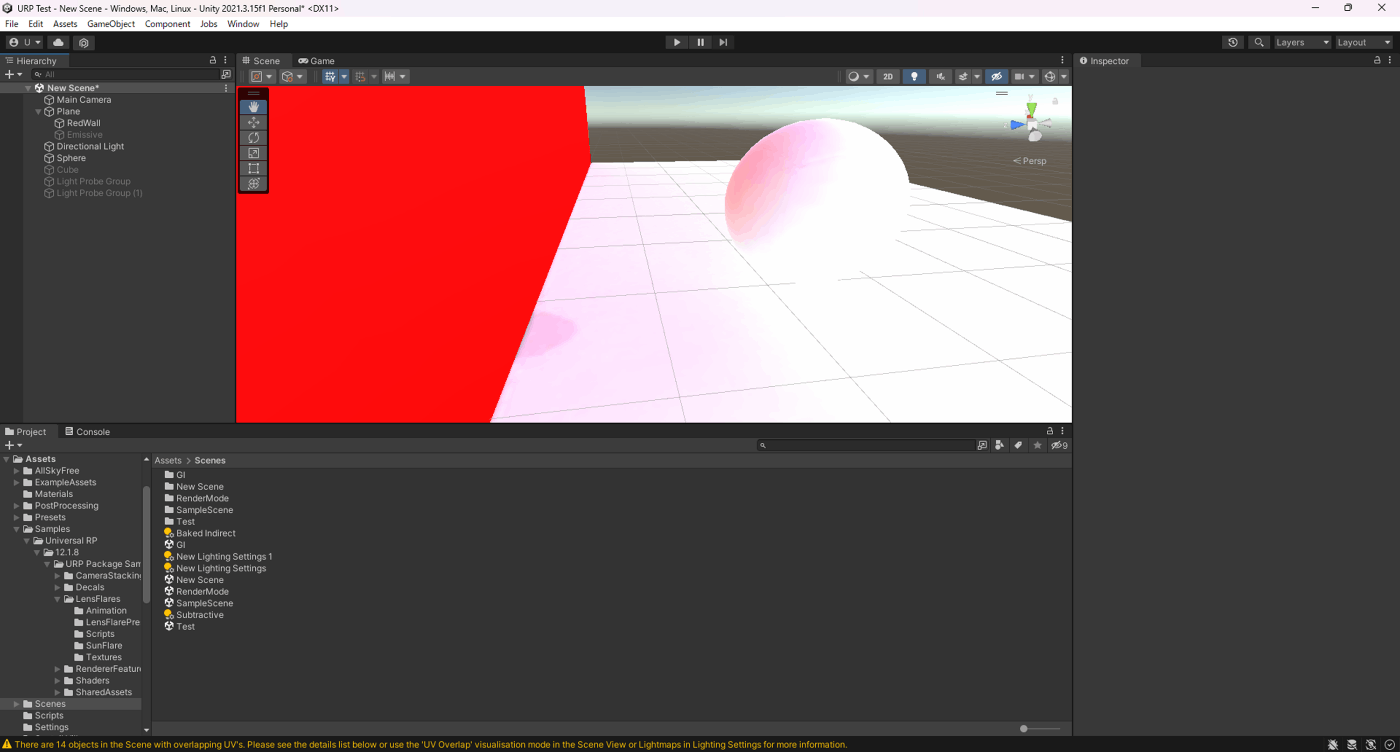Expand the AllSkyFree folder

tap(17, 471)
